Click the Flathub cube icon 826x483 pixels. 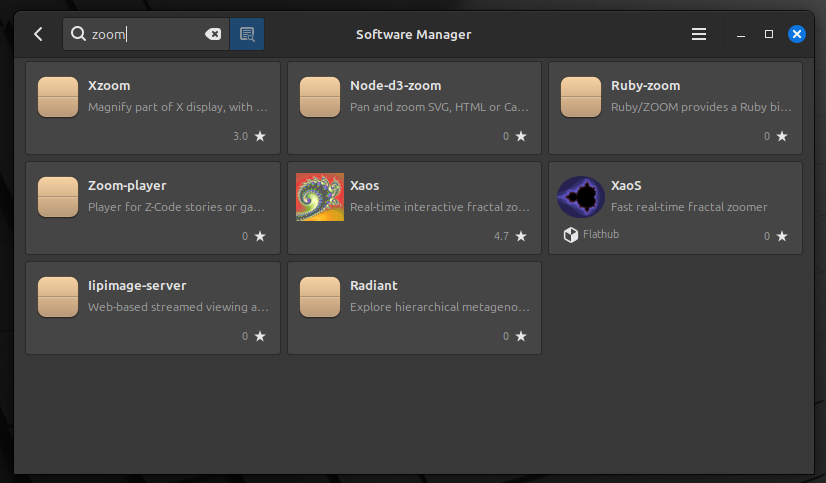[x=571, y=234]
